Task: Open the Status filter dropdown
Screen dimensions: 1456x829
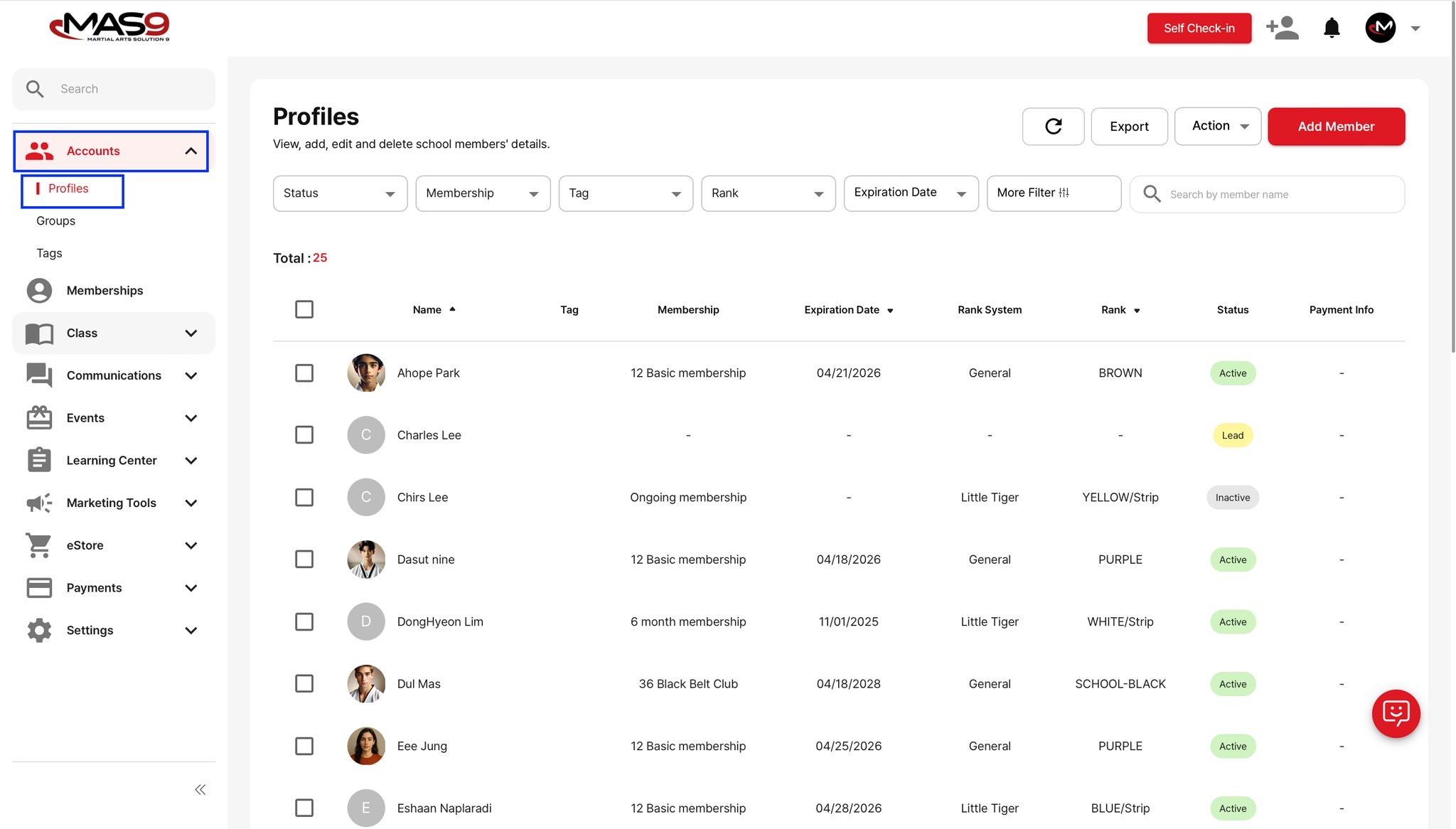Action: click(x=340, y=193)
